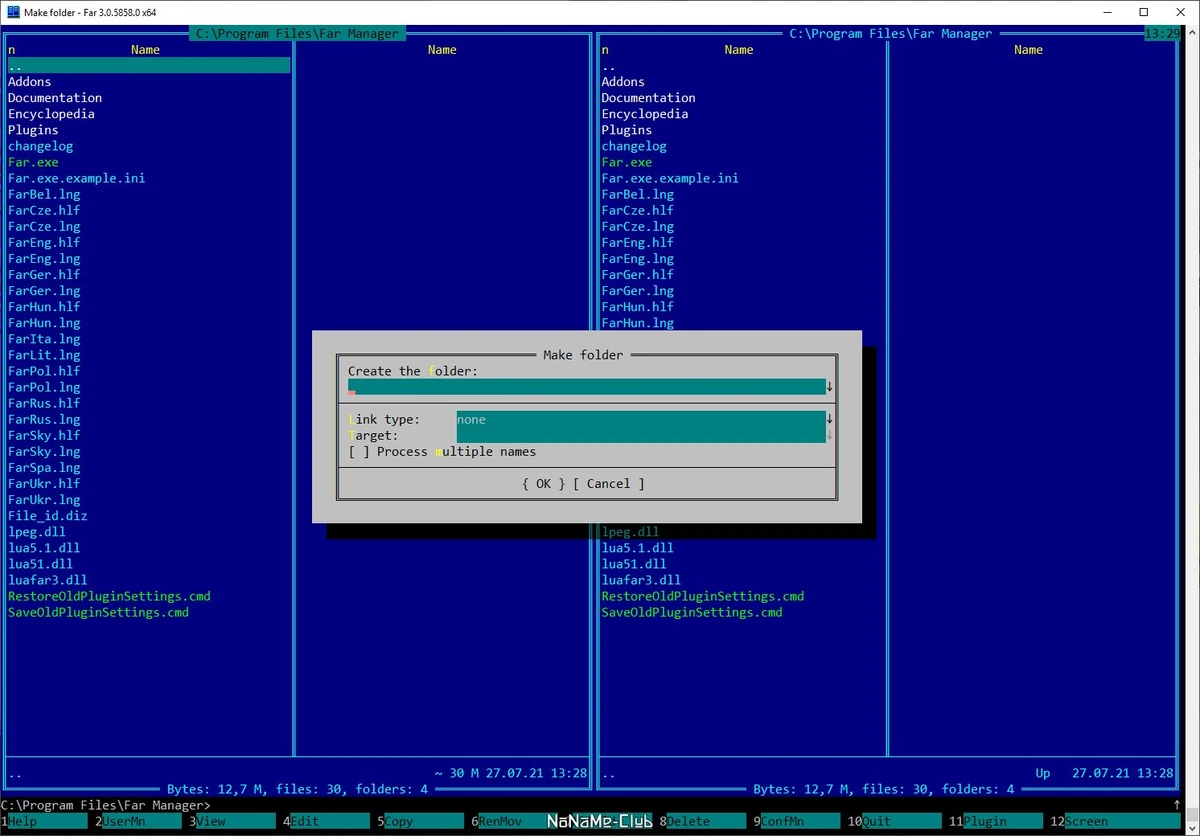The image size is (1200, 836).
Task: Click the Create the folder name field
Action: click(x=586, y=387)
